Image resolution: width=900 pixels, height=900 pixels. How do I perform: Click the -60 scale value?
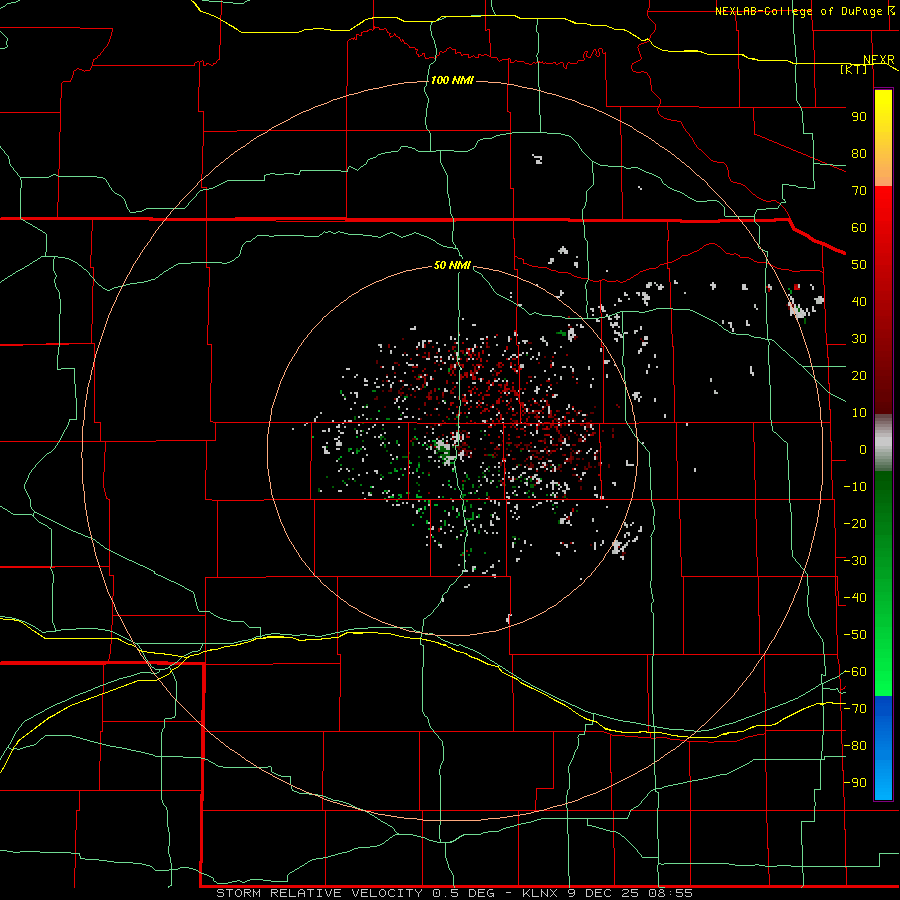(x=855, y=672)
